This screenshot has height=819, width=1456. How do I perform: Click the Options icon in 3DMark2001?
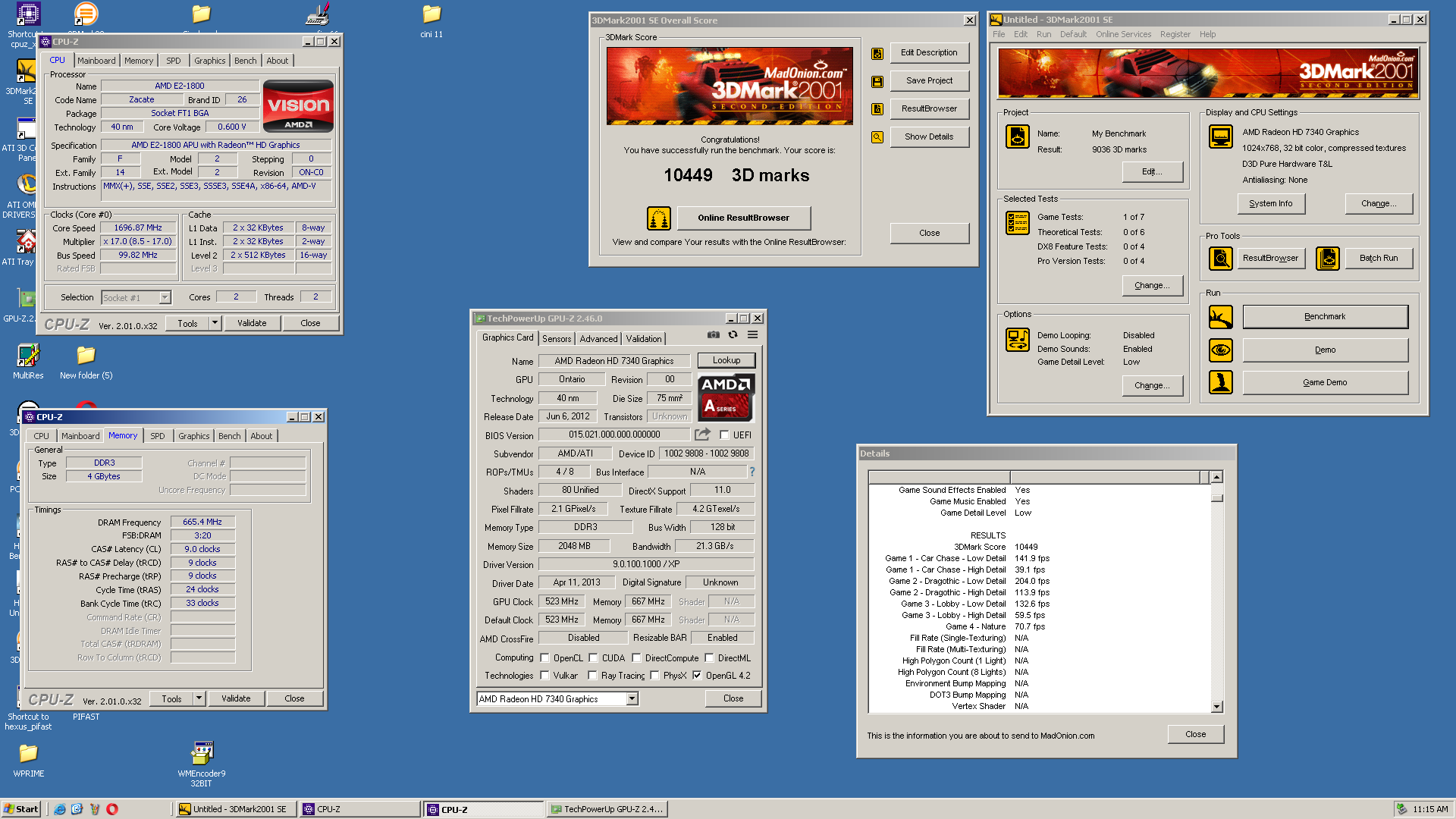pos(1018,339)
